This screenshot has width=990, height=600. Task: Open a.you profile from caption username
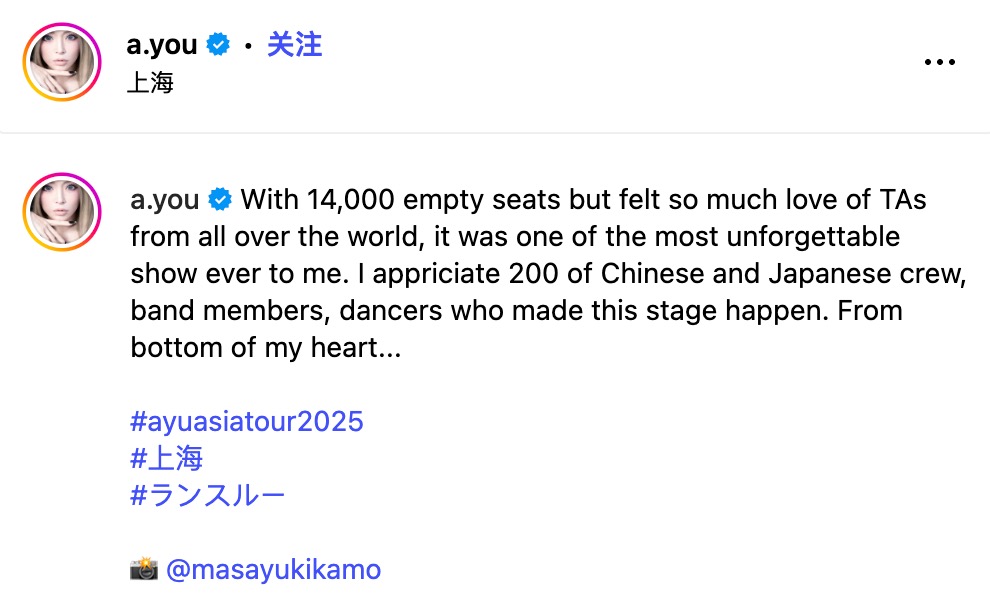(x=165, y=200)
